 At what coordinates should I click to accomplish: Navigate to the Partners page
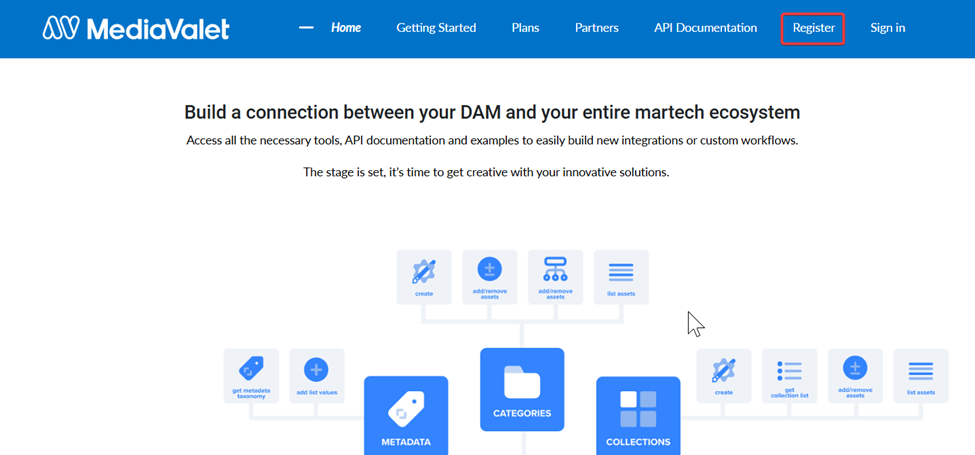(596, 28)
